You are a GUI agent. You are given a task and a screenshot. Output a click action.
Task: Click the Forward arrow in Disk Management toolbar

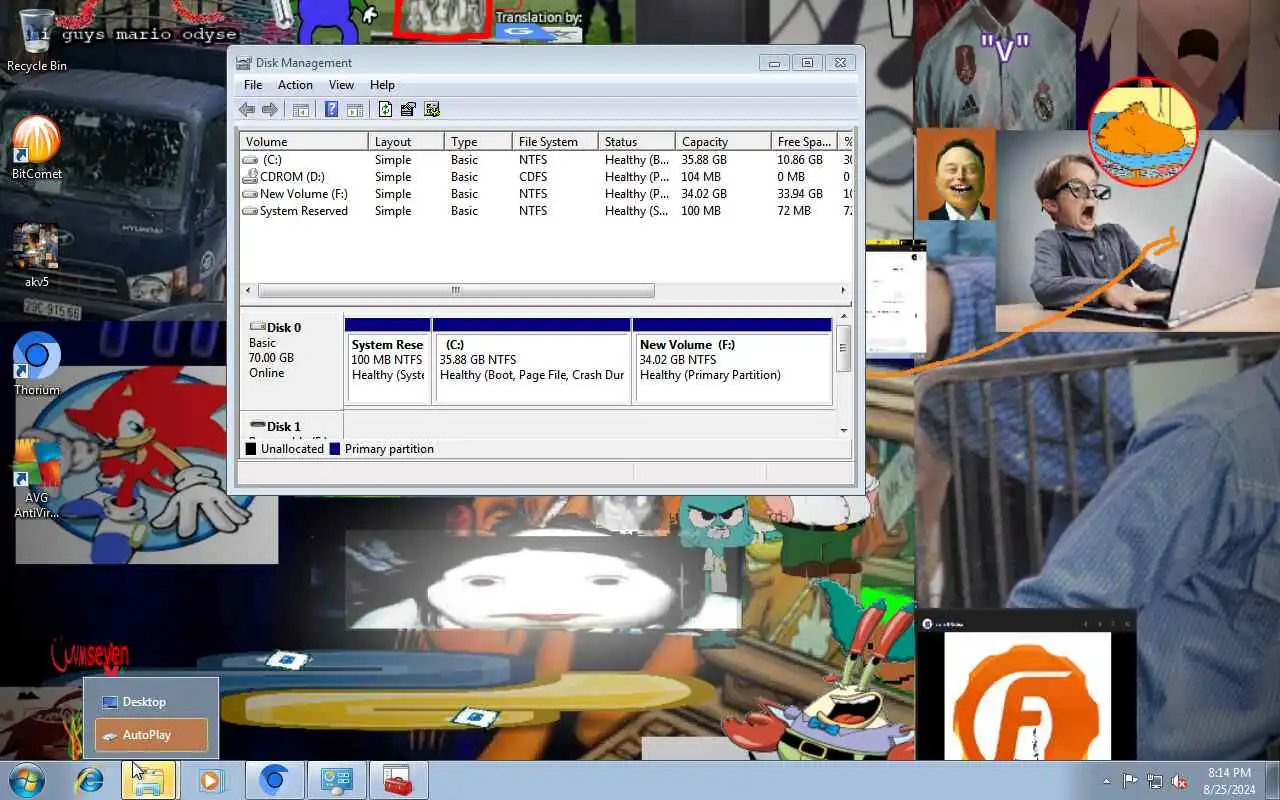270,110
